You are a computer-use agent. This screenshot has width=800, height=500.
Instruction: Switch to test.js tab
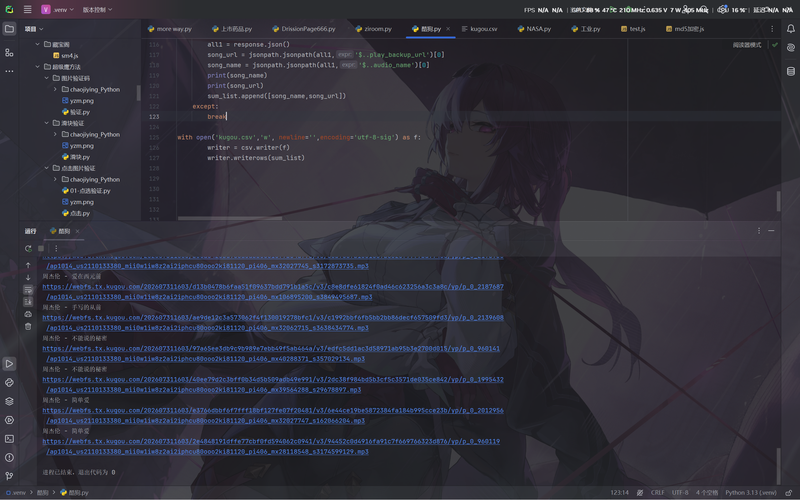tap(633, 29)
